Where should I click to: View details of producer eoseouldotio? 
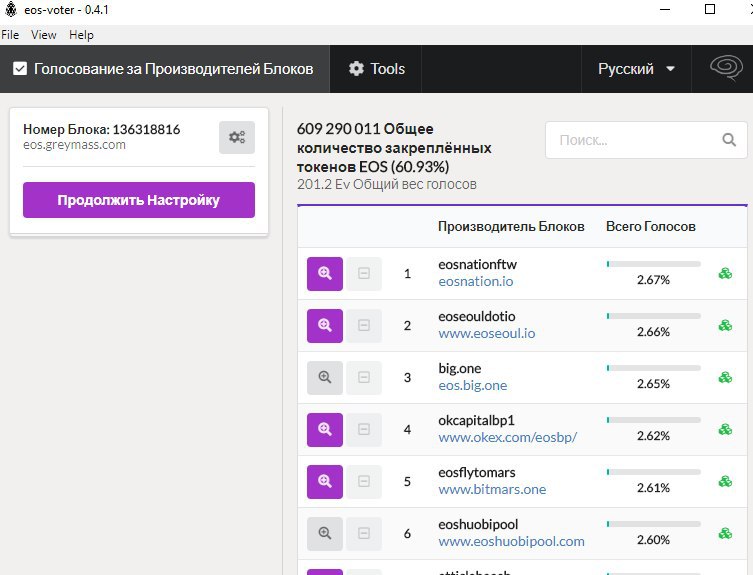[325, 326]
